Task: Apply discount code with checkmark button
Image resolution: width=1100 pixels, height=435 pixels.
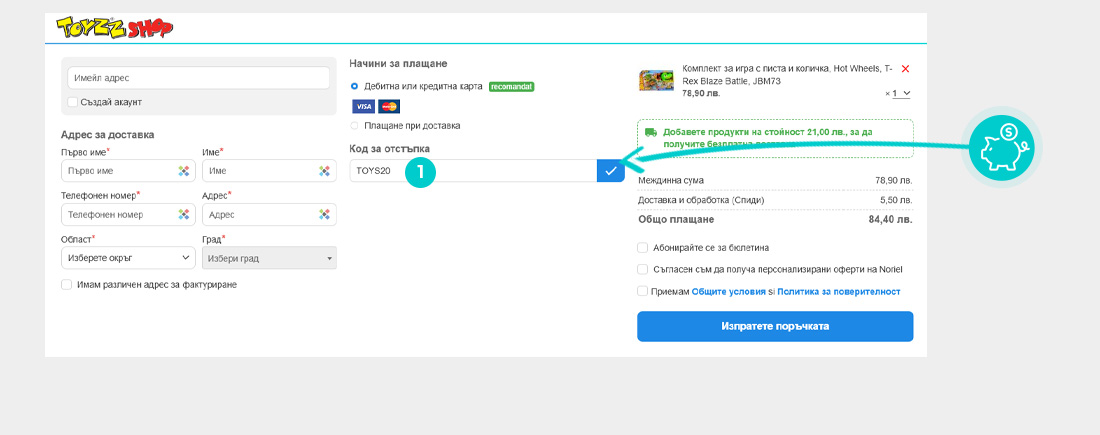Action: point(610,171)
